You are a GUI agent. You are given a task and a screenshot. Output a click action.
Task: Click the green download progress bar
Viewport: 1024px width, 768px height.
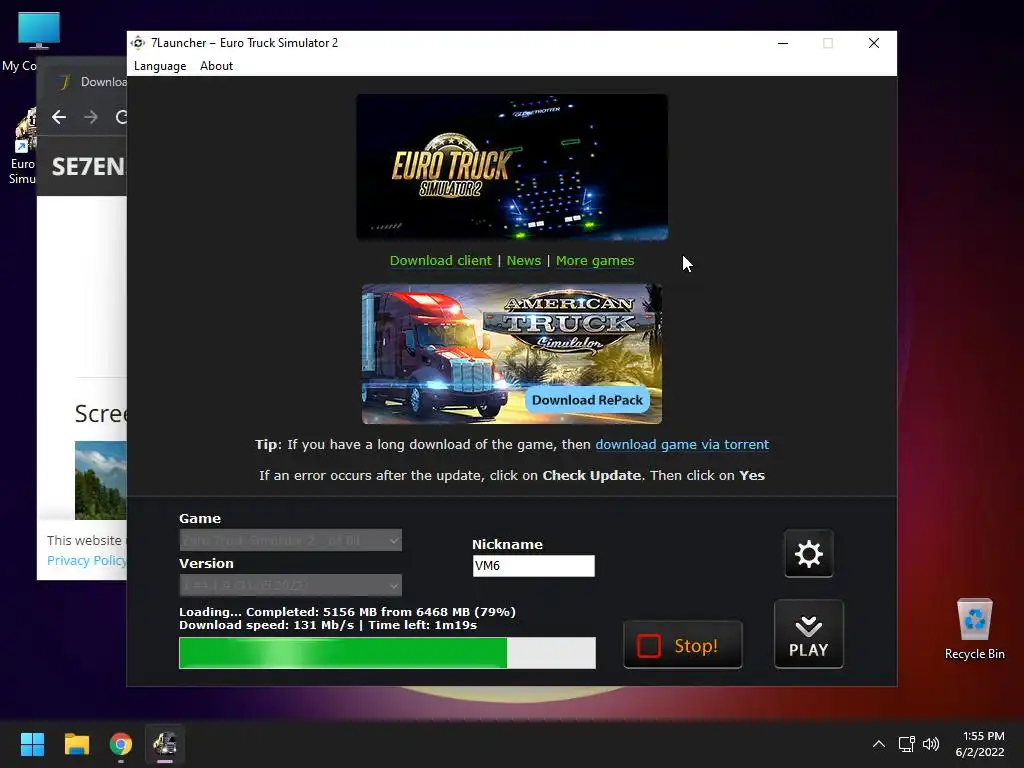click(387, 652)
